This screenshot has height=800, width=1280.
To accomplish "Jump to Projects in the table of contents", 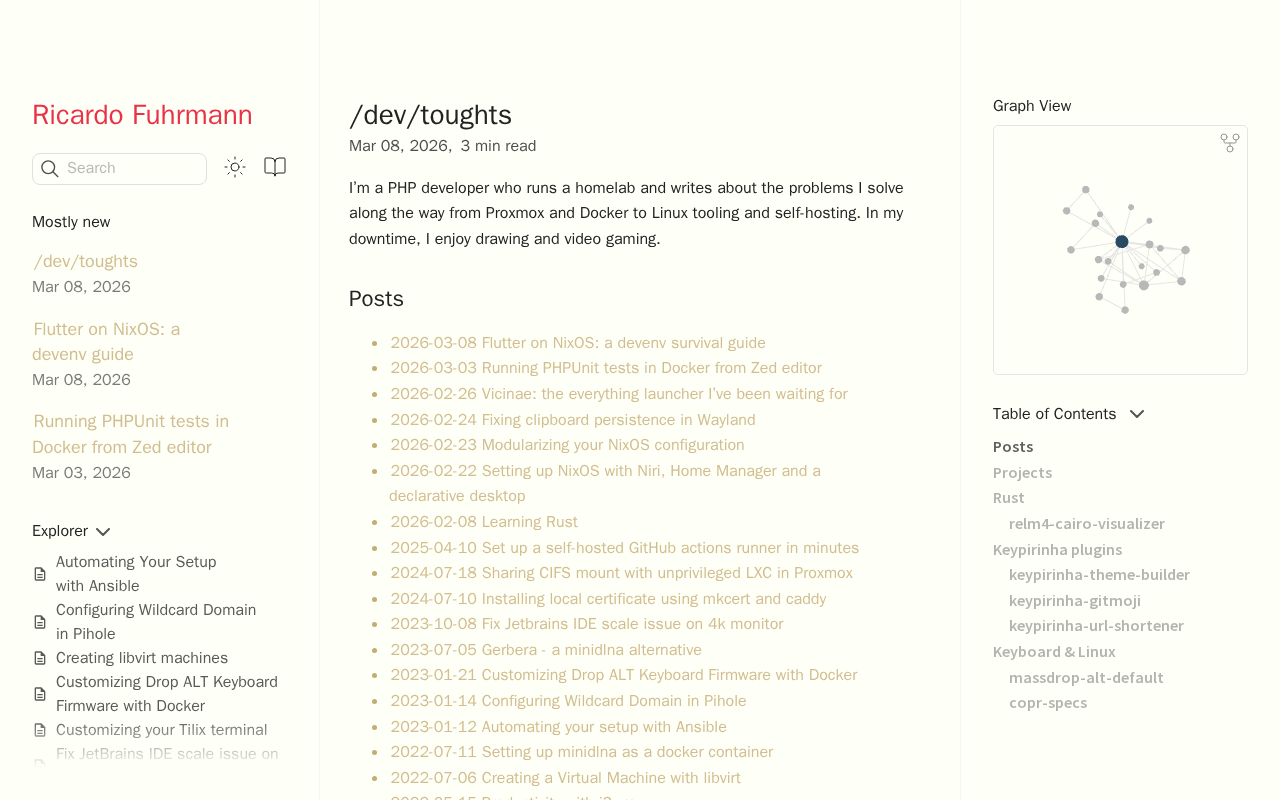I will (x=1022, y=472).
